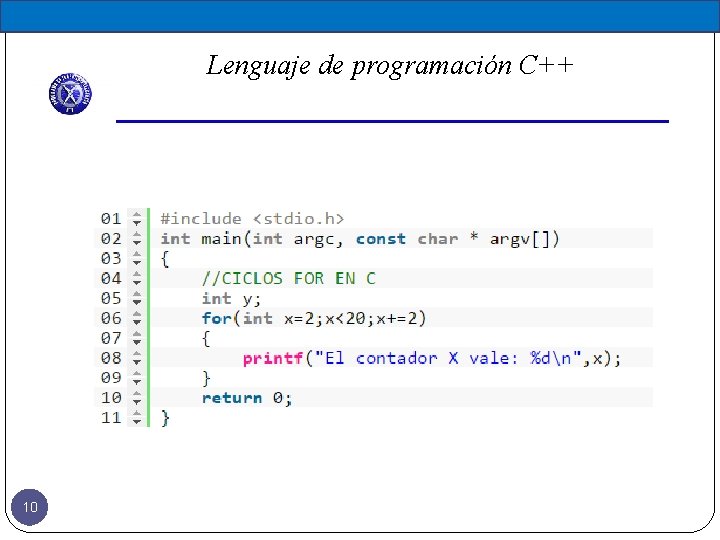The height and width of the screenshot is (540, 720).
Task: Click the line 06 fold stepper
Action: [137, 318]
